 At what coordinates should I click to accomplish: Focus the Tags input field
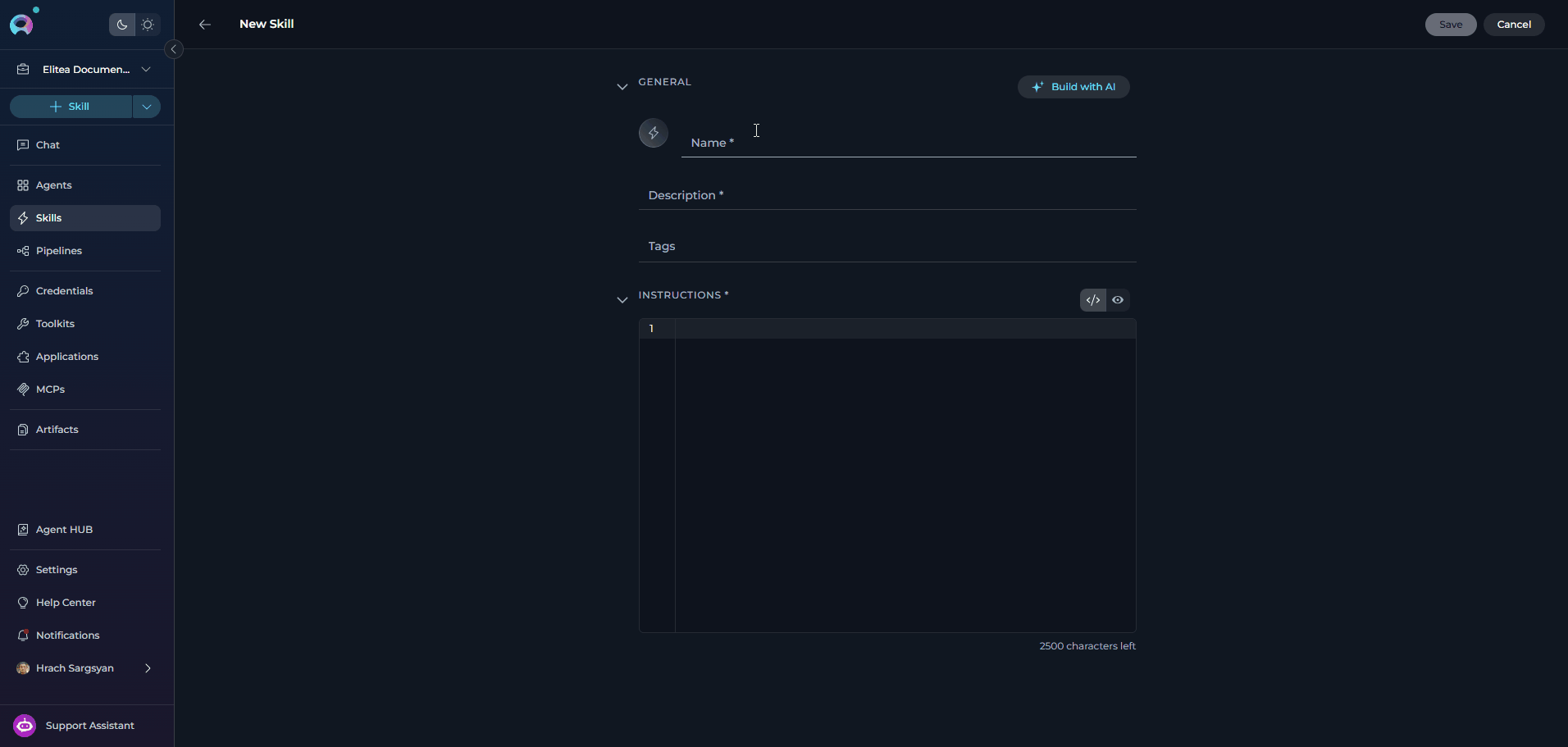click(x=887, y=246)
